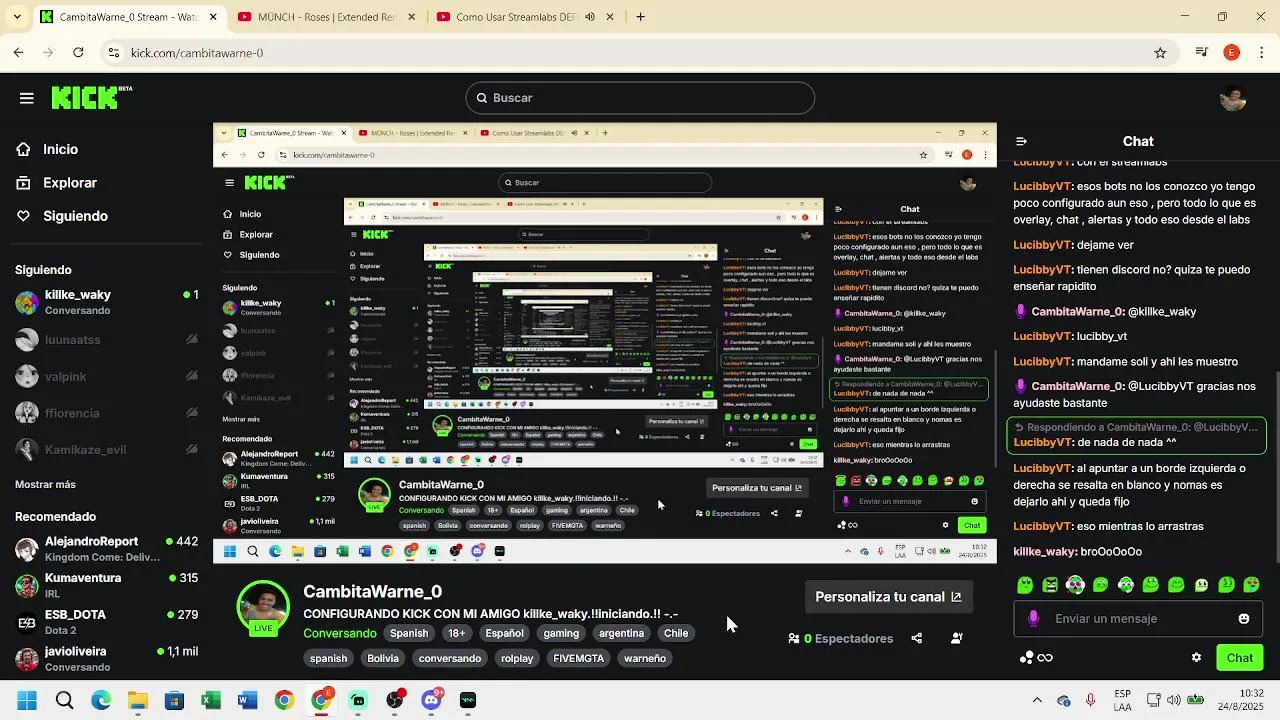Show hidden system tray icons chevron
This screenshot has height=720, width=1280.
click(x=1037, y=700)
